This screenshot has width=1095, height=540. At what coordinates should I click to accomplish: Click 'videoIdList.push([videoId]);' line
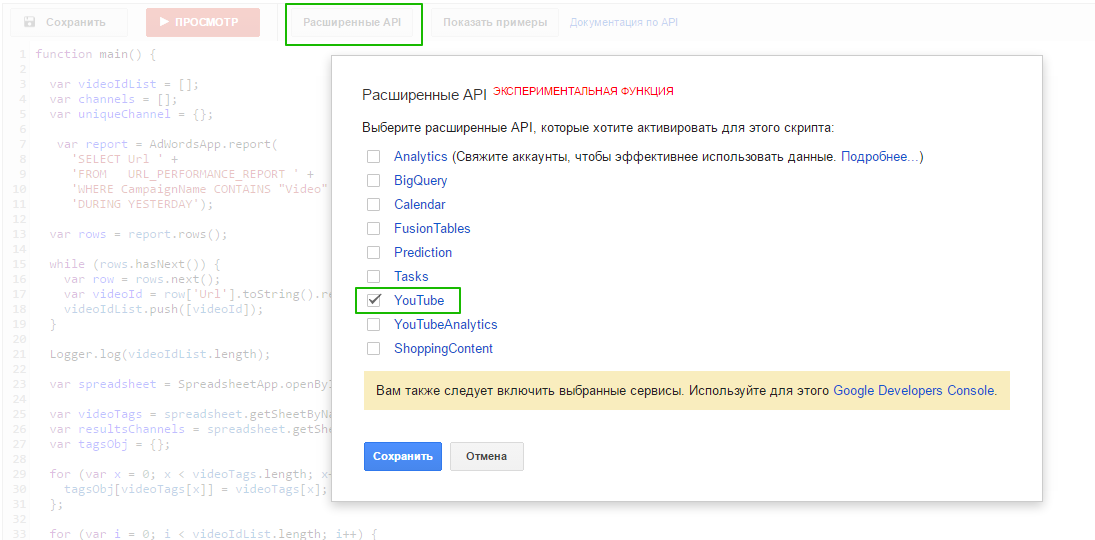point(163,309)
